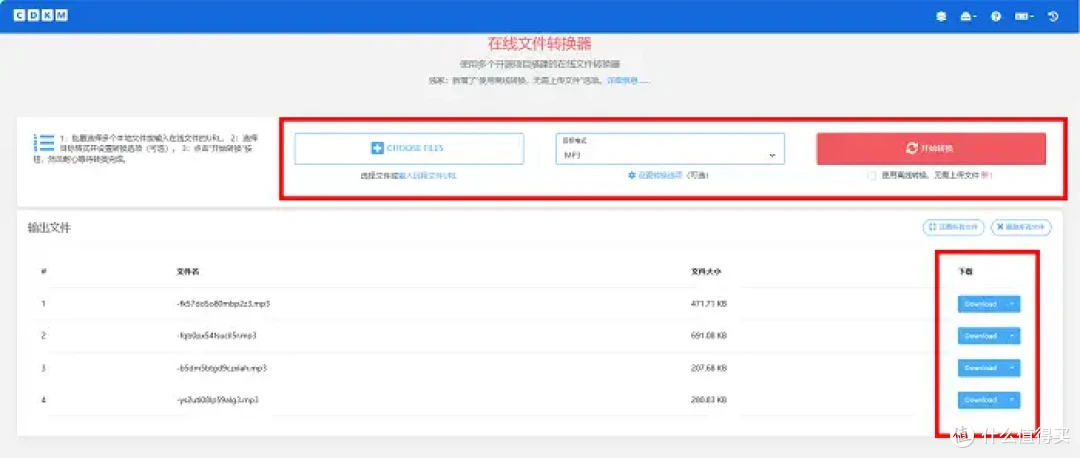This screenshot has height=458, width=1080.
Task: Download the 280.83 KB file
Action: coord(981,399)
